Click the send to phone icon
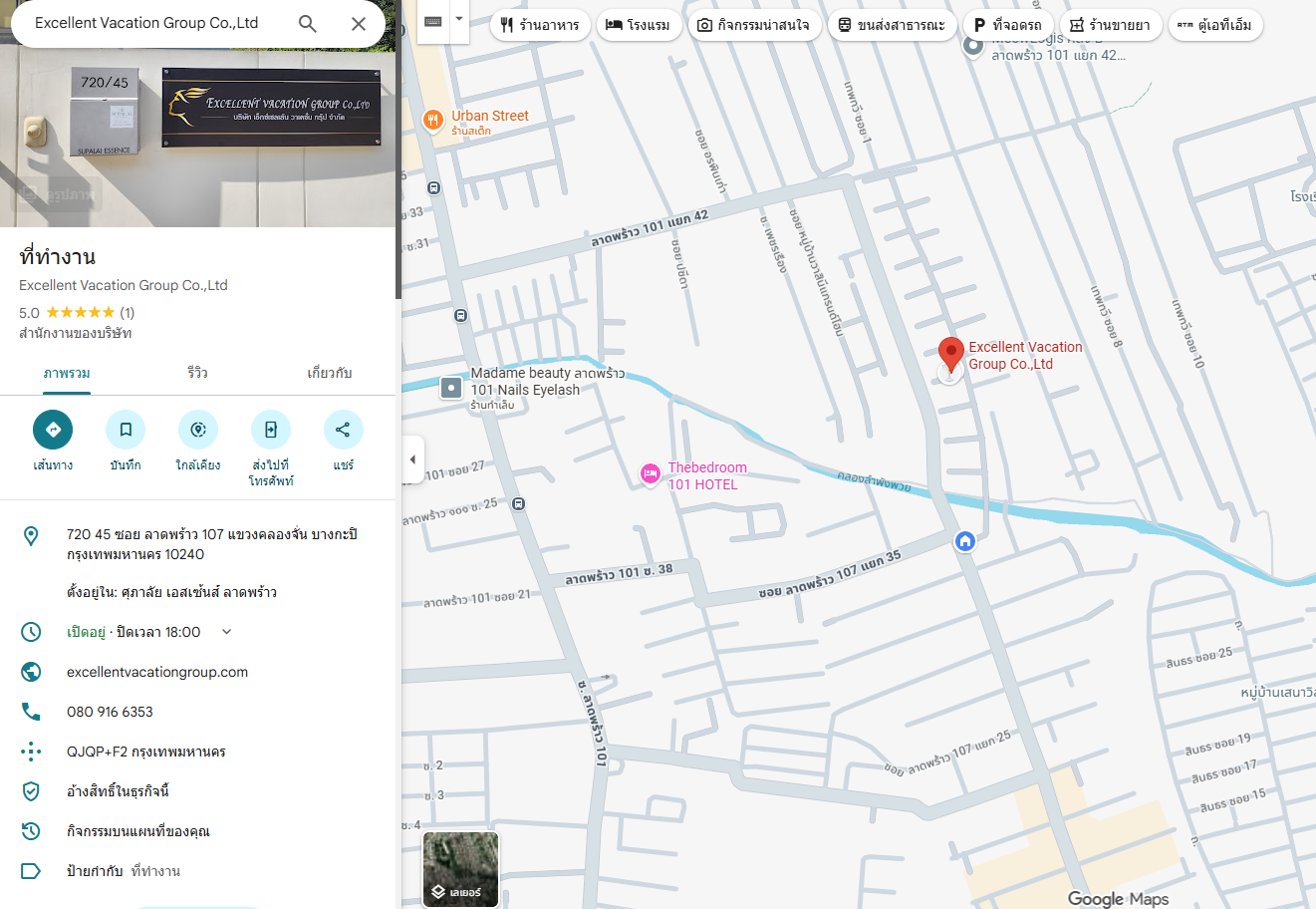The width and height of the screenshot is (1316, 909). [x=271, y=430]
